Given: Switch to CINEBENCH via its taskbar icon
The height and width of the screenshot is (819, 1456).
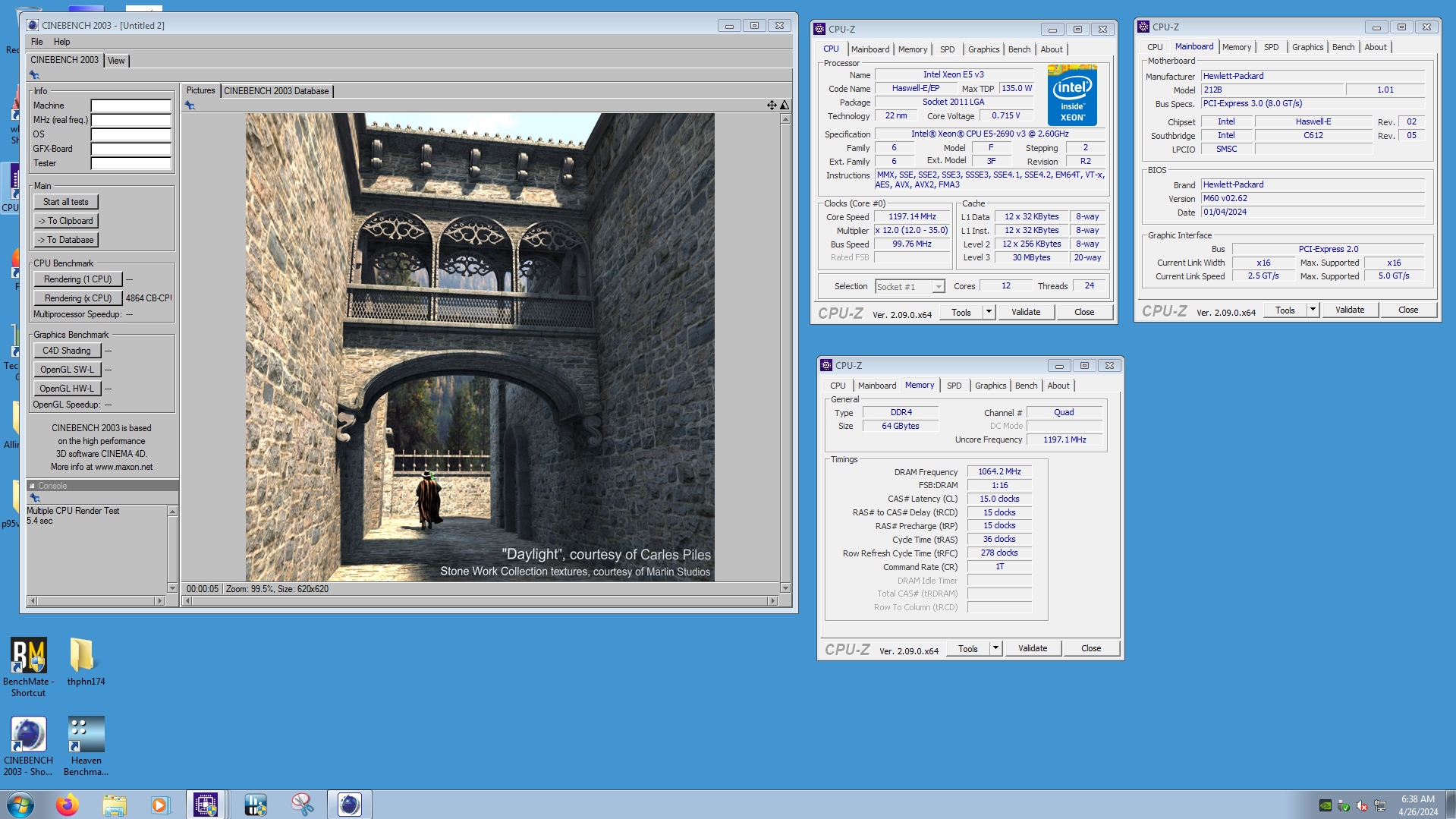Looking at the screenshot, I should 350,805.
